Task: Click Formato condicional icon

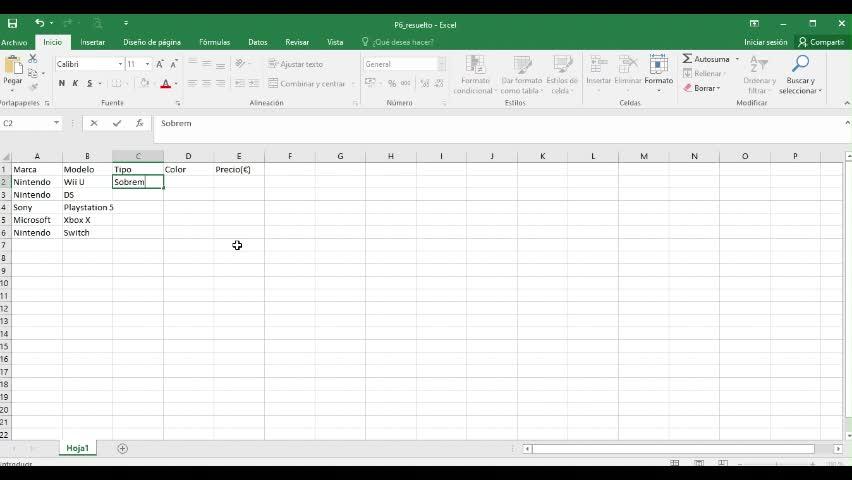Action: [x=475, y=65]
